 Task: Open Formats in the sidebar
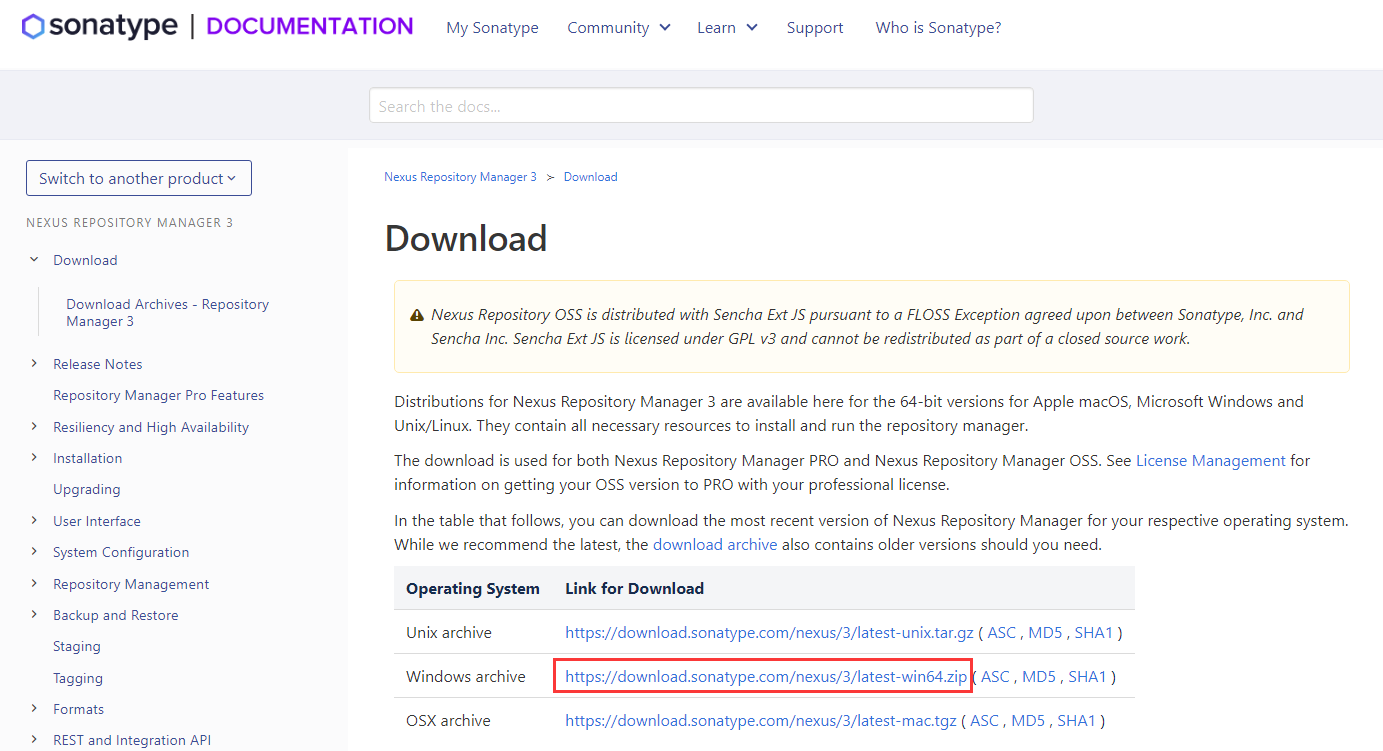tap(78, 709)
